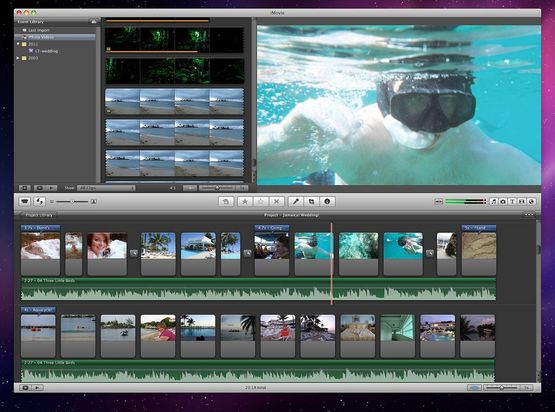Select Last Import in Event Library
555x412 pixels.
point(39,30)
